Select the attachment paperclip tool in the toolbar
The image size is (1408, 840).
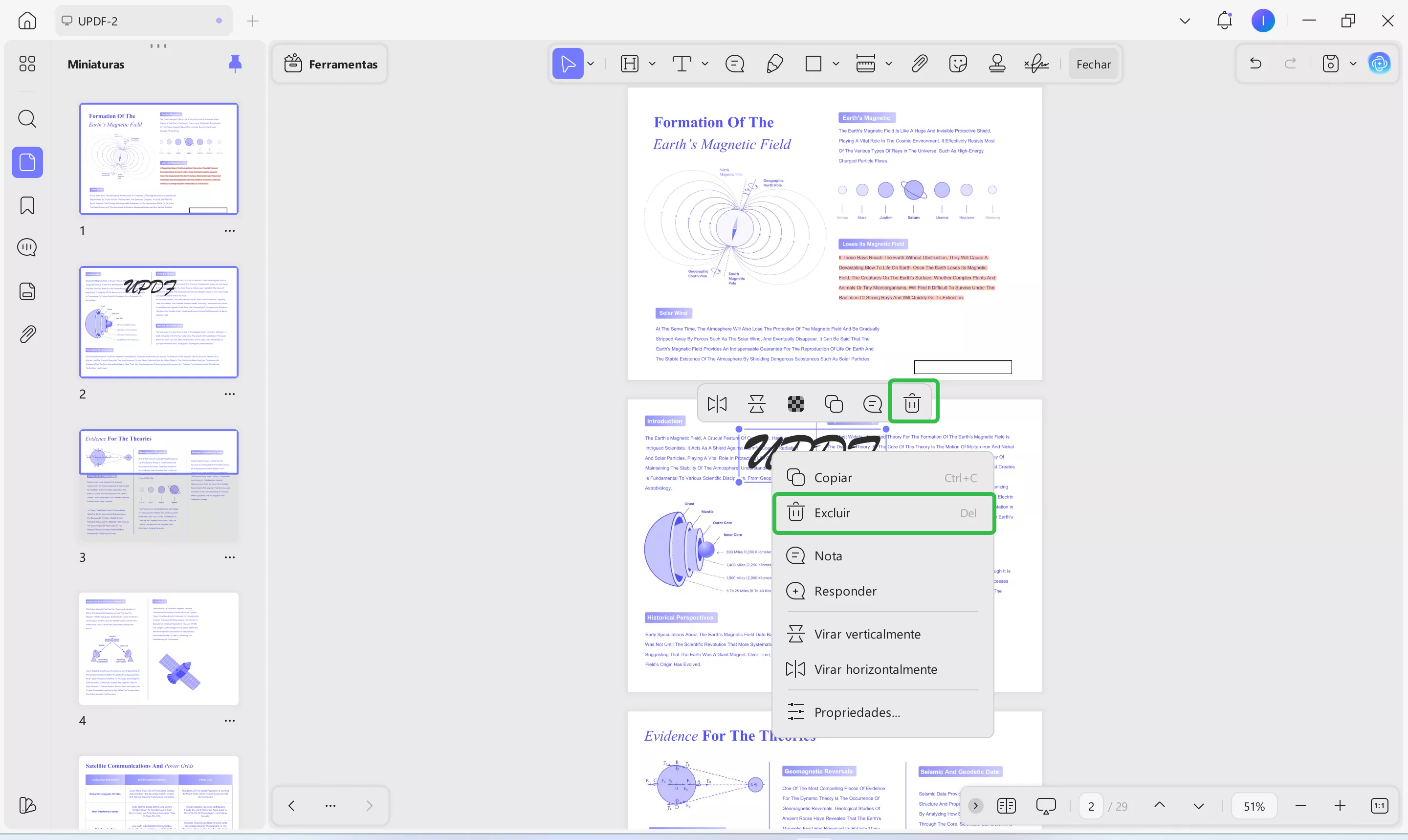coord(919,64)
